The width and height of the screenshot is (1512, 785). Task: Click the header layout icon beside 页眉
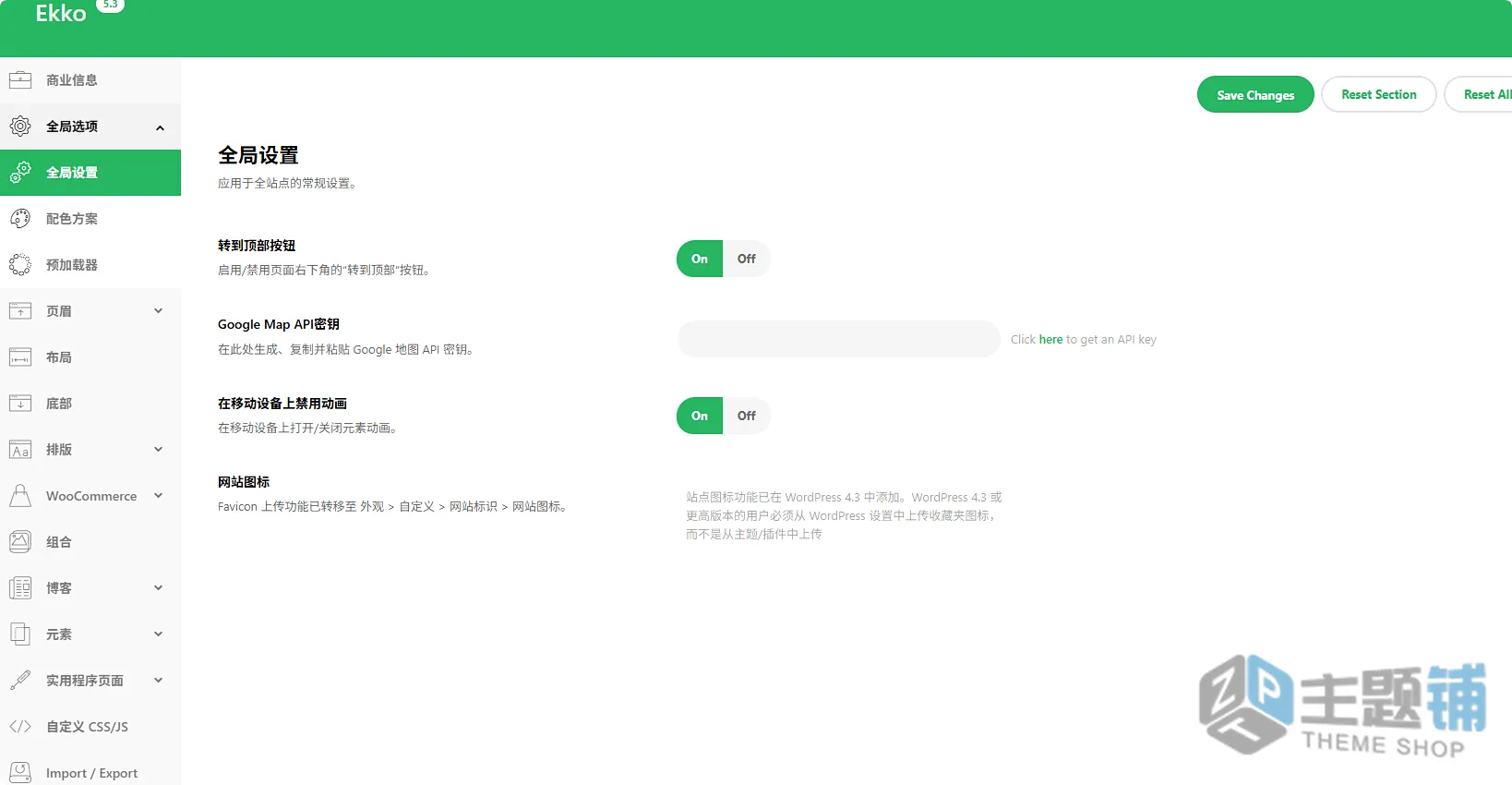click(x=20, y=311)
